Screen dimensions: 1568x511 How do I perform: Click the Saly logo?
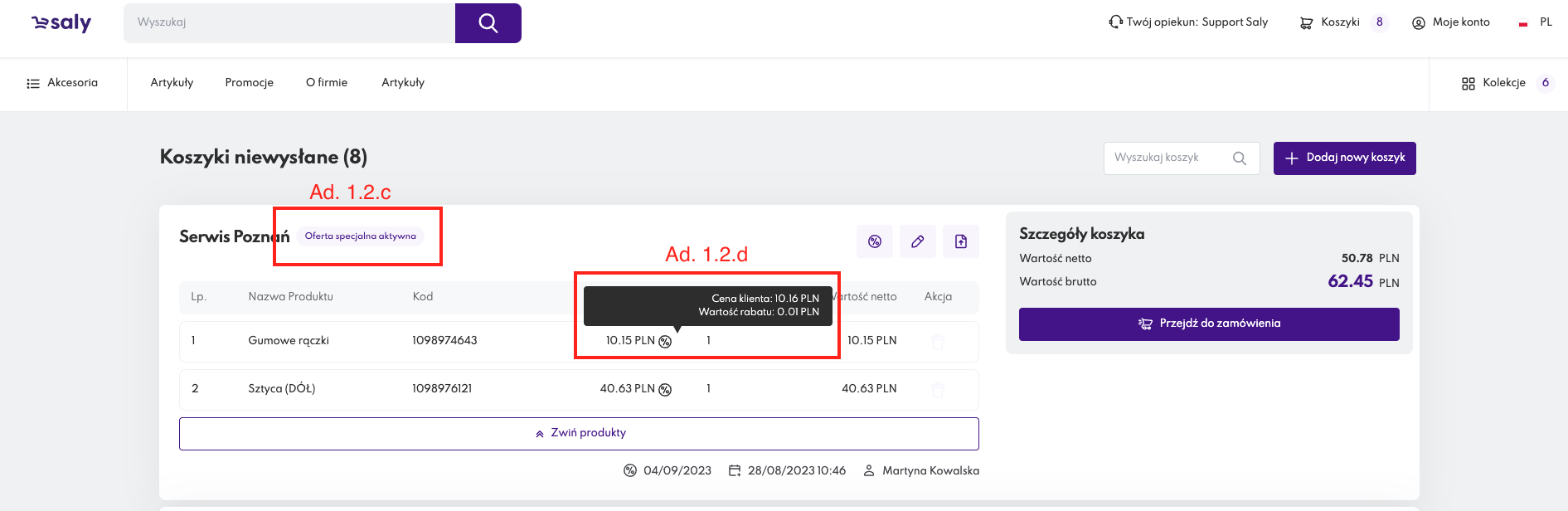click(61, 22)
